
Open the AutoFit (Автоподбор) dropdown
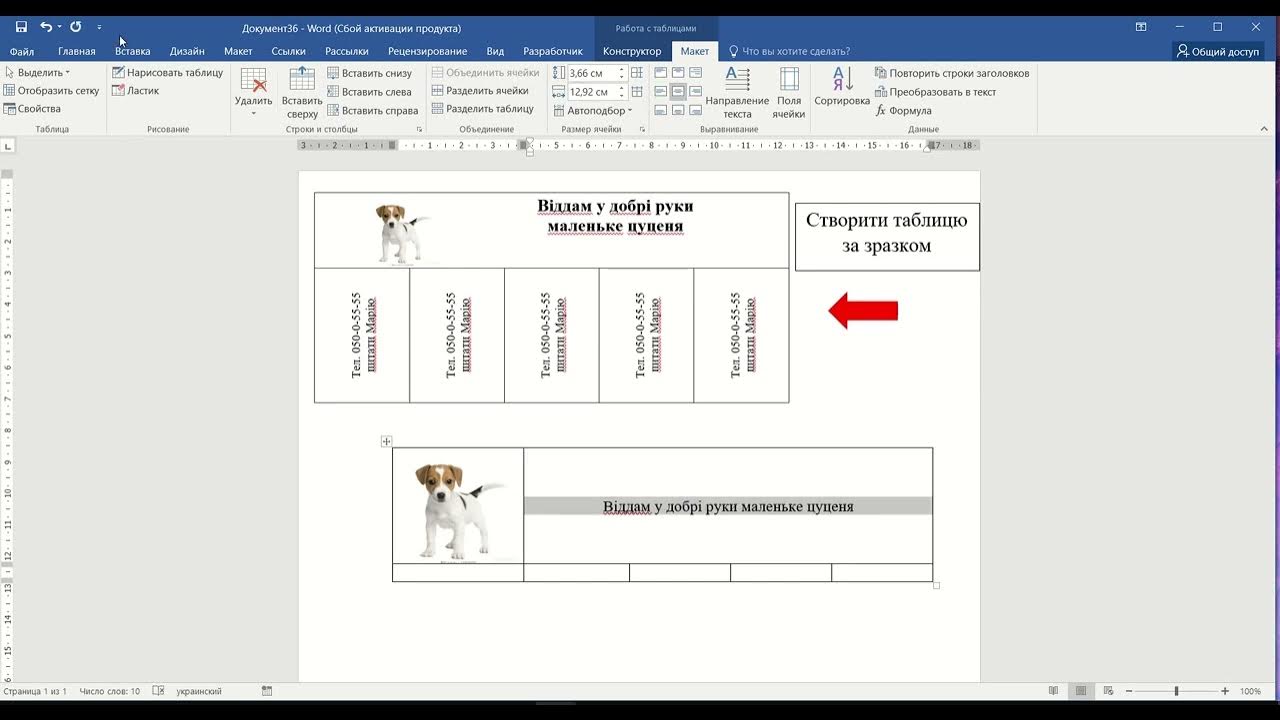click(590, 111)
